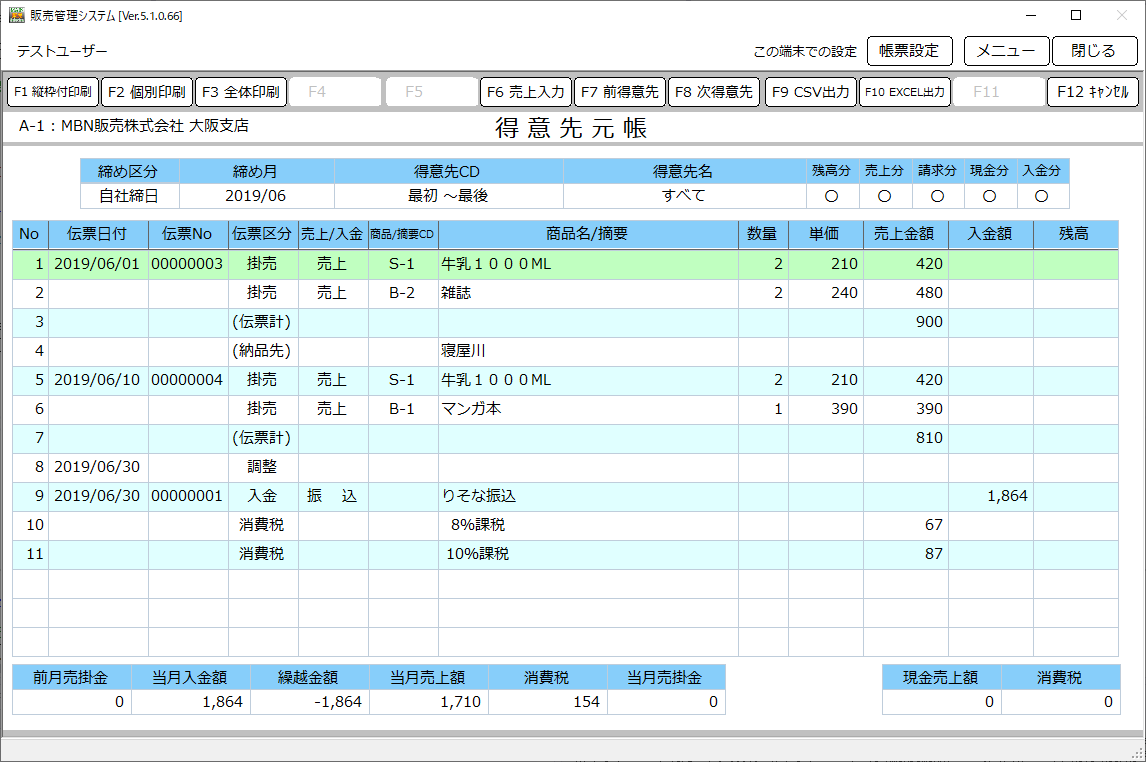This screenshot has width=1146, height=762.
Task: Click the 振 込 cell in row 9
Action: pyautogui.click(x=333, y=496)
